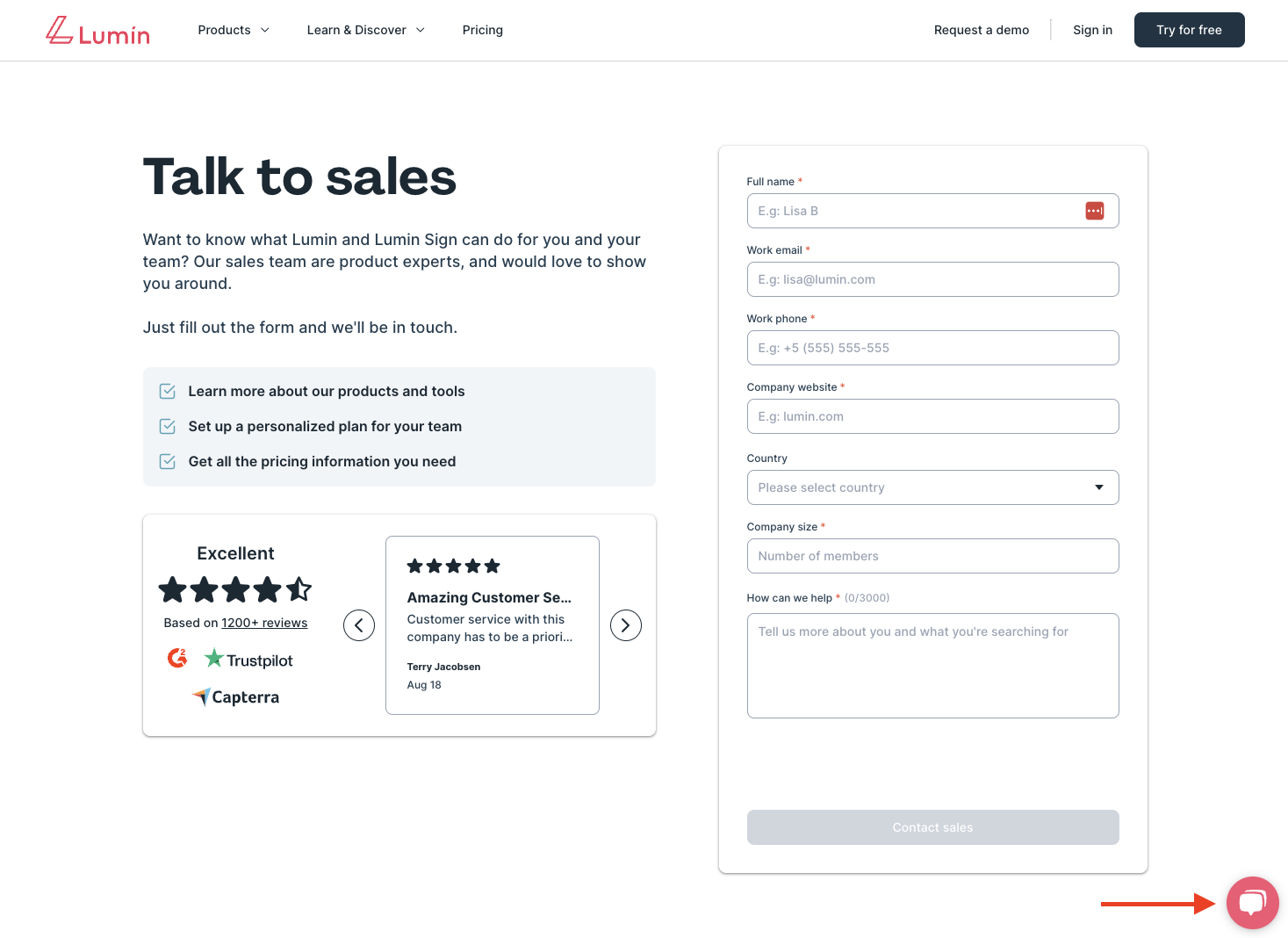Click Sign in
The width and height of the screenshot is (1288, 938).
(1092, 30)
